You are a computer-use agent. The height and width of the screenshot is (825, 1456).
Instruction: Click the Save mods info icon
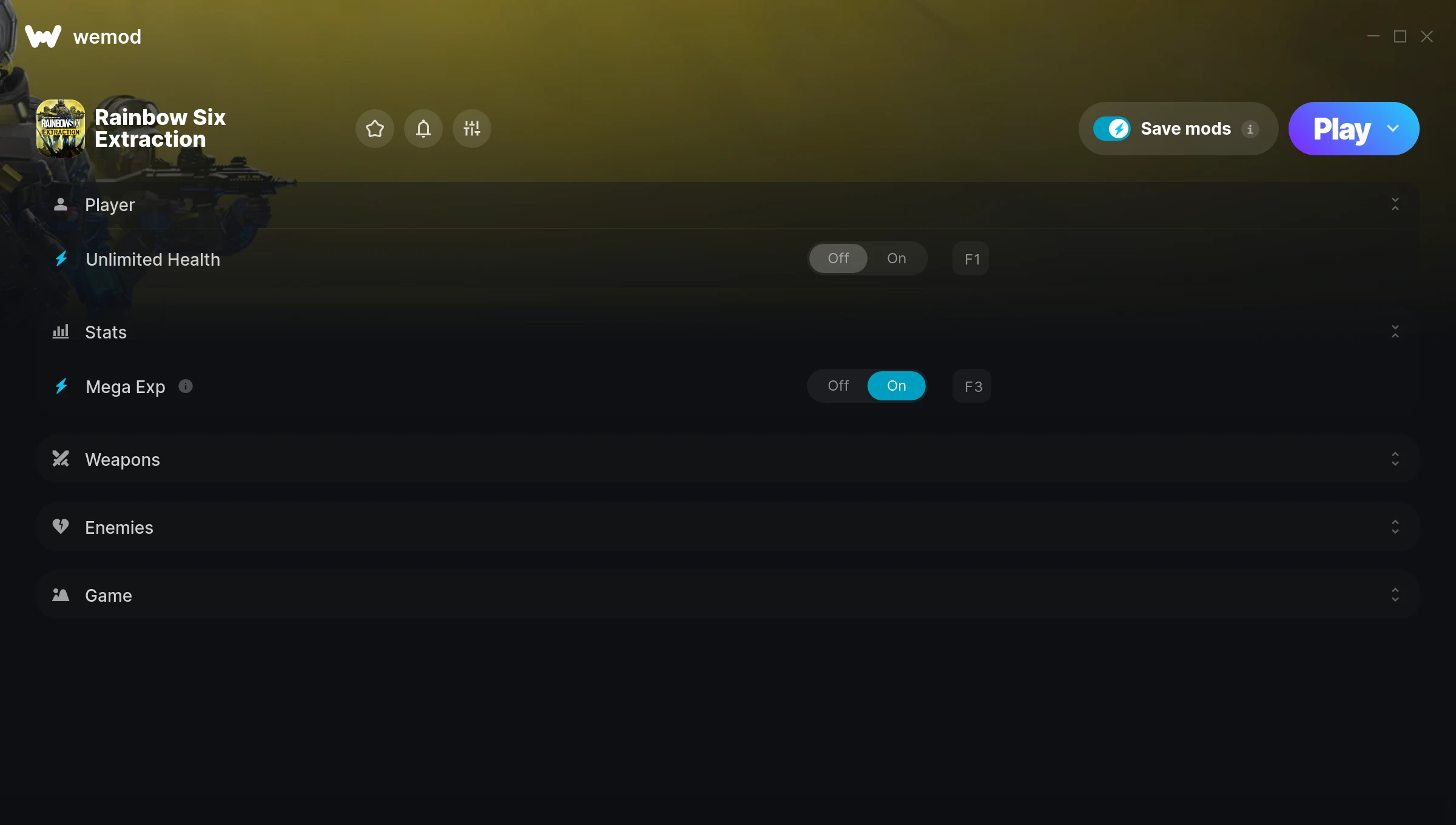tap(1250, 129)
